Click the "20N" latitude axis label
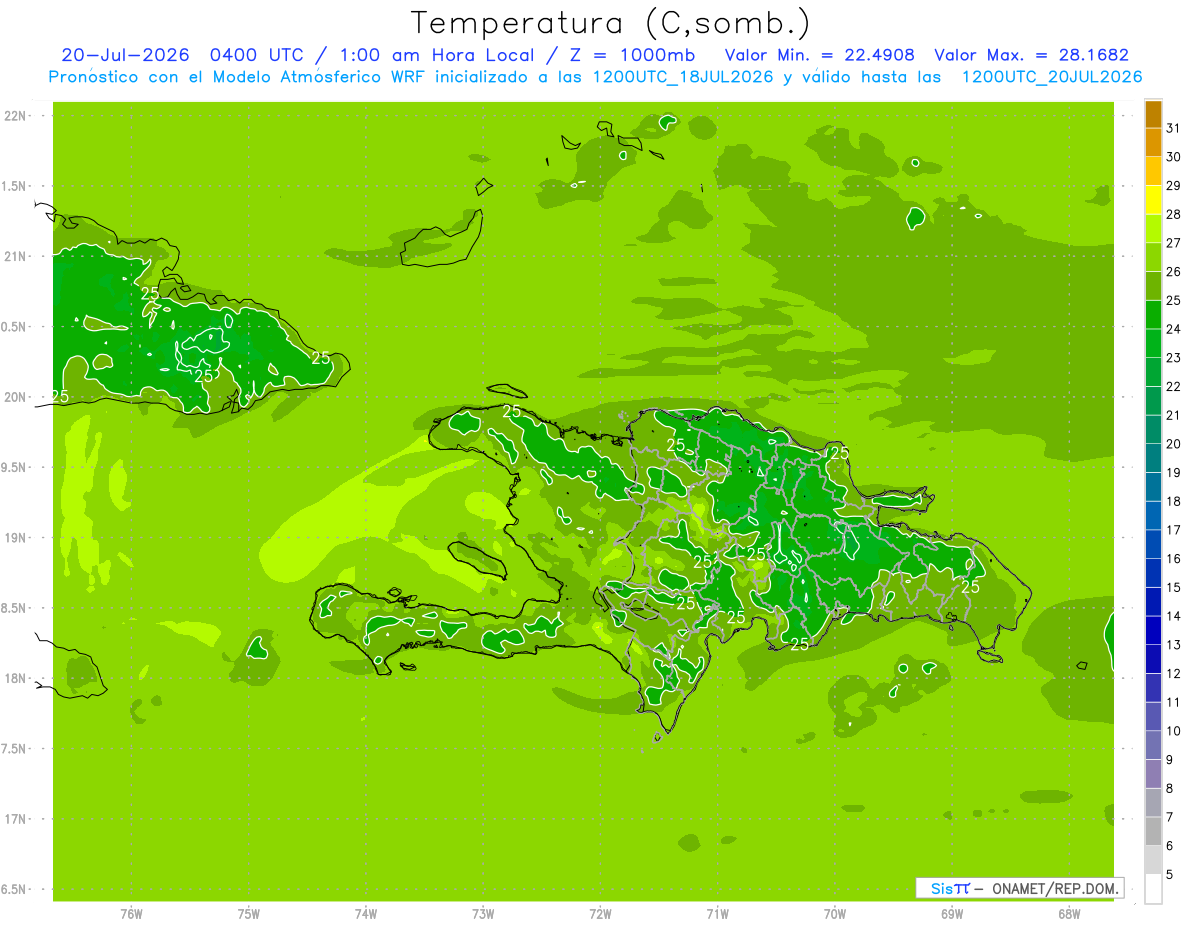1200x927 pixels. click(16, 397)
